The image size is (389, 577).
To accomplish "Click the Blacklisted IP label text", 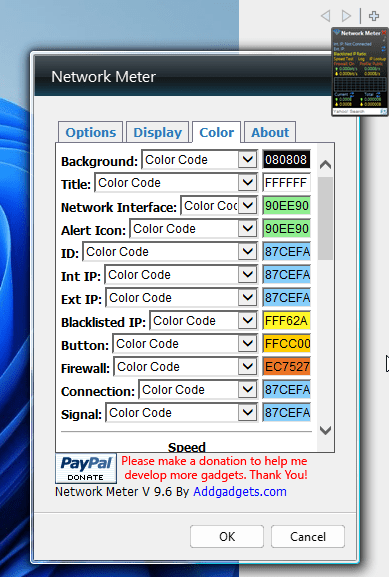I will point(103,322).
